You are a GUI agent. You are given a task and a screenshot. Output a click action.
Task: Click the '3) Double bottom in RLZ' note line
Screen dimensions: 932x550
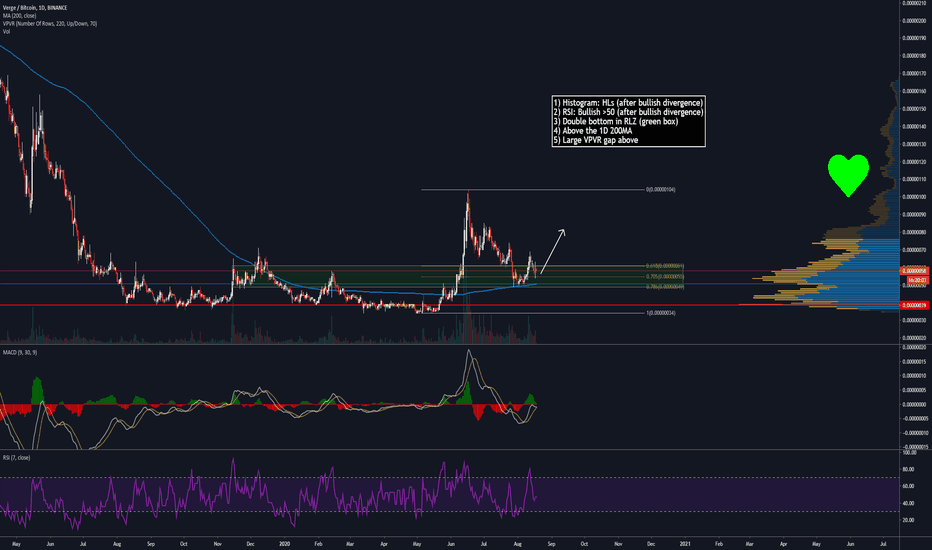pyautogui.click(x=615, y=121)
